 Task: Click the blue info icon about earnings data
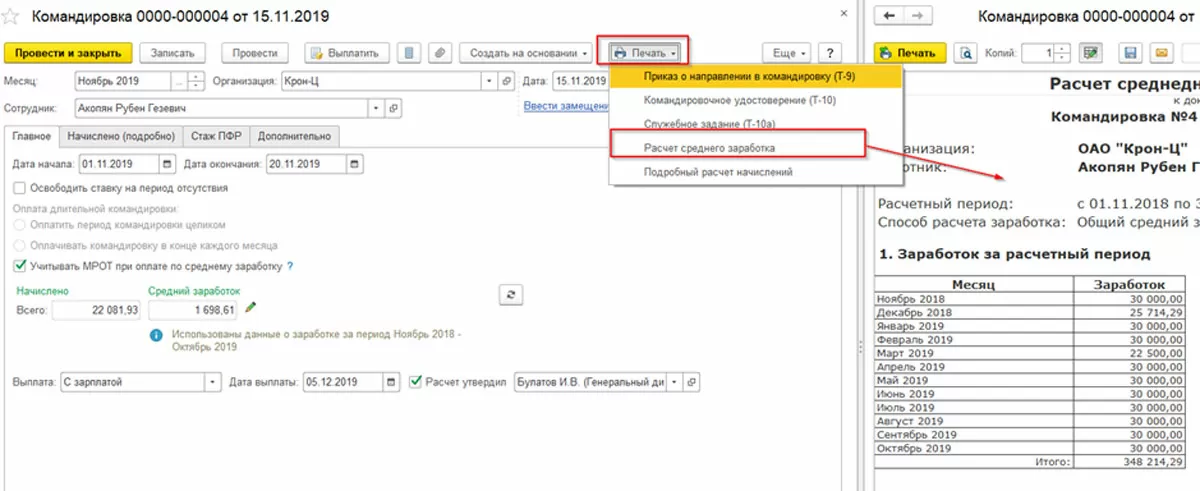coord(157,336)
